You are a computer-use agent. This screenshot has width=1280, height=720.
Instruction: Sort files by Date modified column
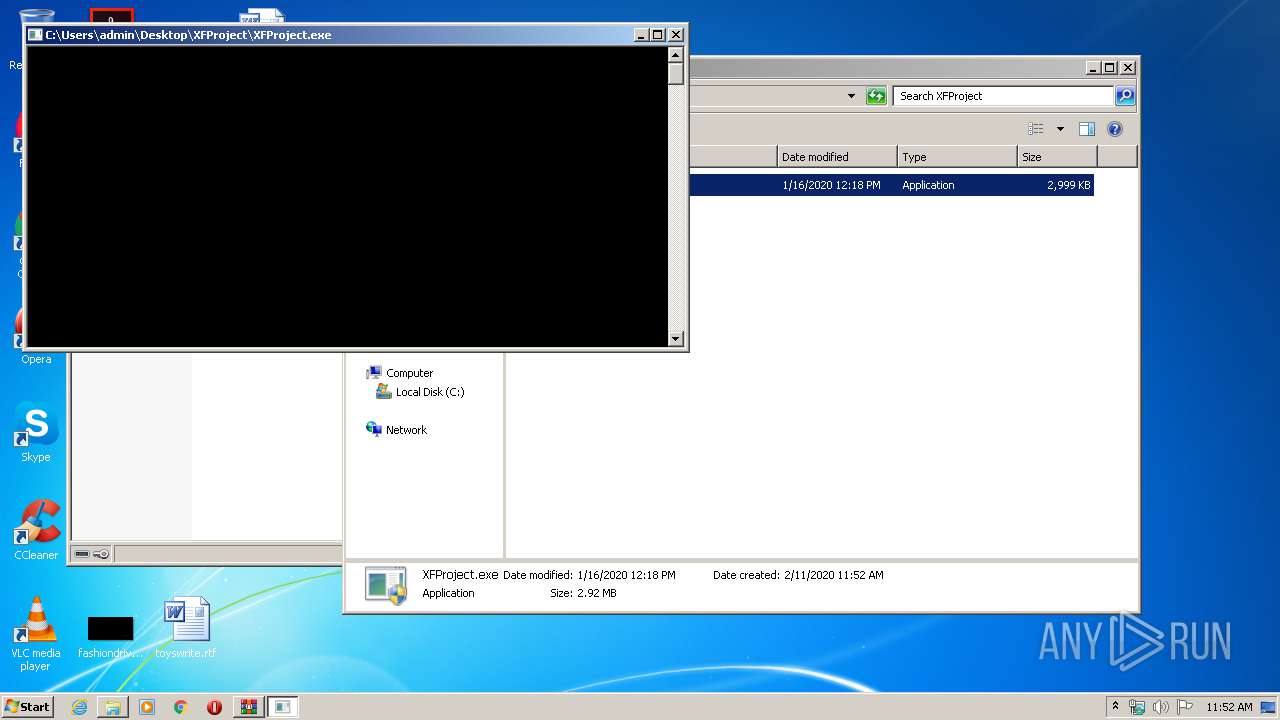tap(837, 157)
